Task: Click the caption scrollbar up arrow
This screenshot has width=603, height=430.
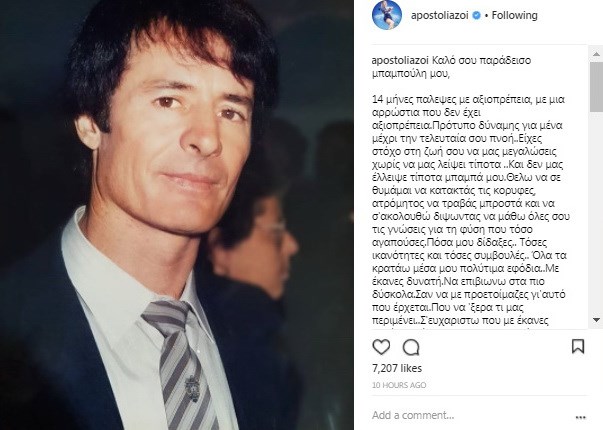Action: [596, 55]
